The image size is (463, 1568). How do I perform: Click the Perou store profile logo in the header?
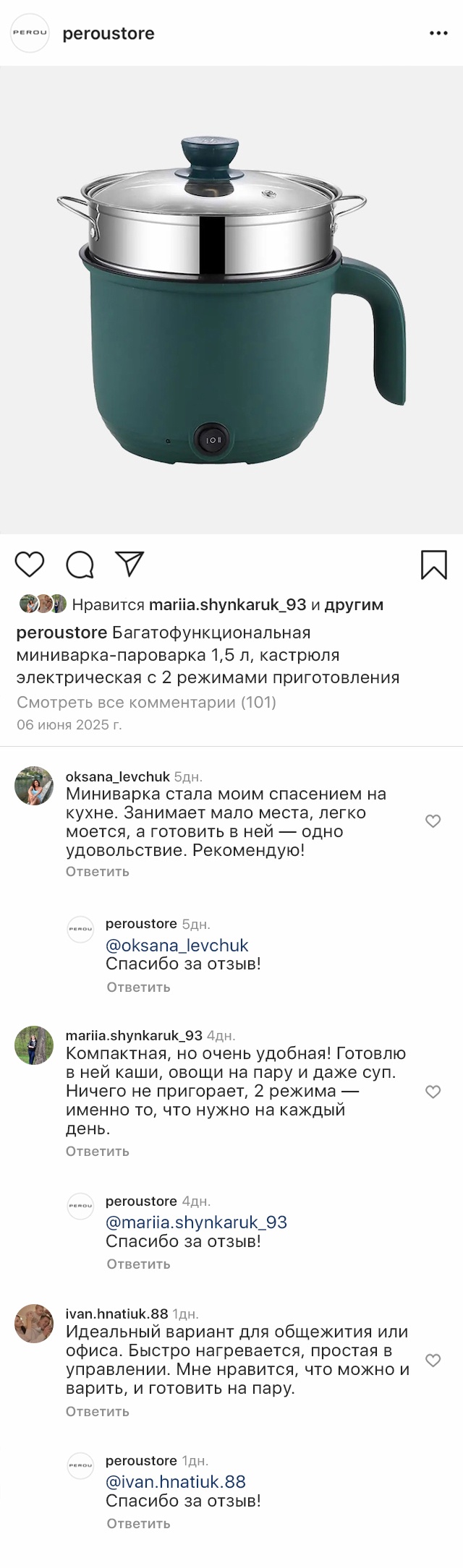(30, 33)
